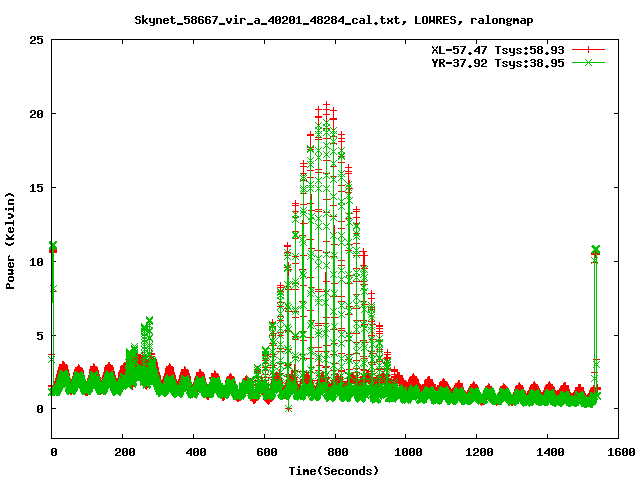This screenshot has height=480, width=640.
Task: Click the Power (Kelvin) y-axis label
Action: 10,241
